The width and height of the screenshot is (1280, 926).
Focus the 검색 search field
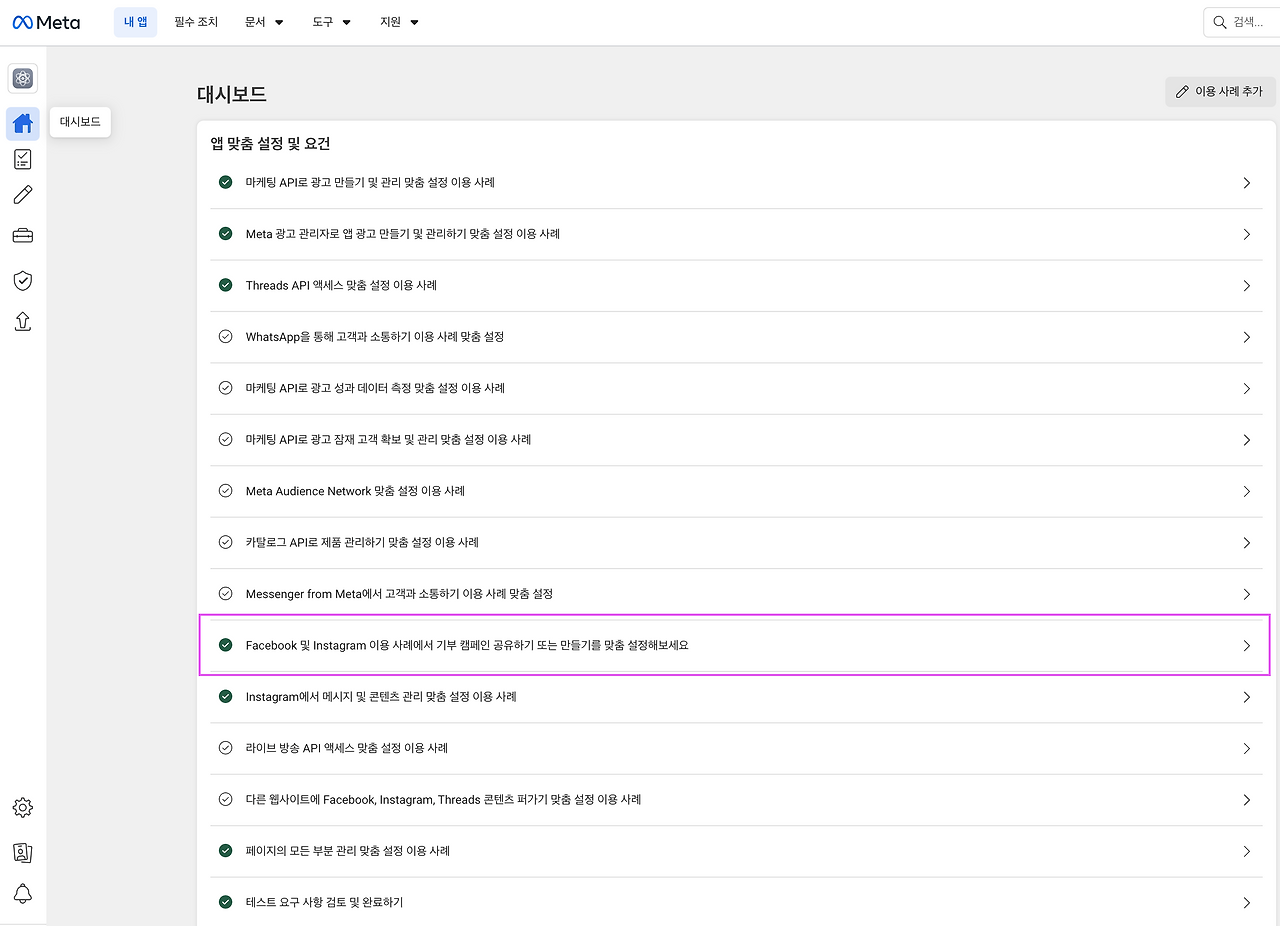pyautogui.click(x=1242, y=22)
